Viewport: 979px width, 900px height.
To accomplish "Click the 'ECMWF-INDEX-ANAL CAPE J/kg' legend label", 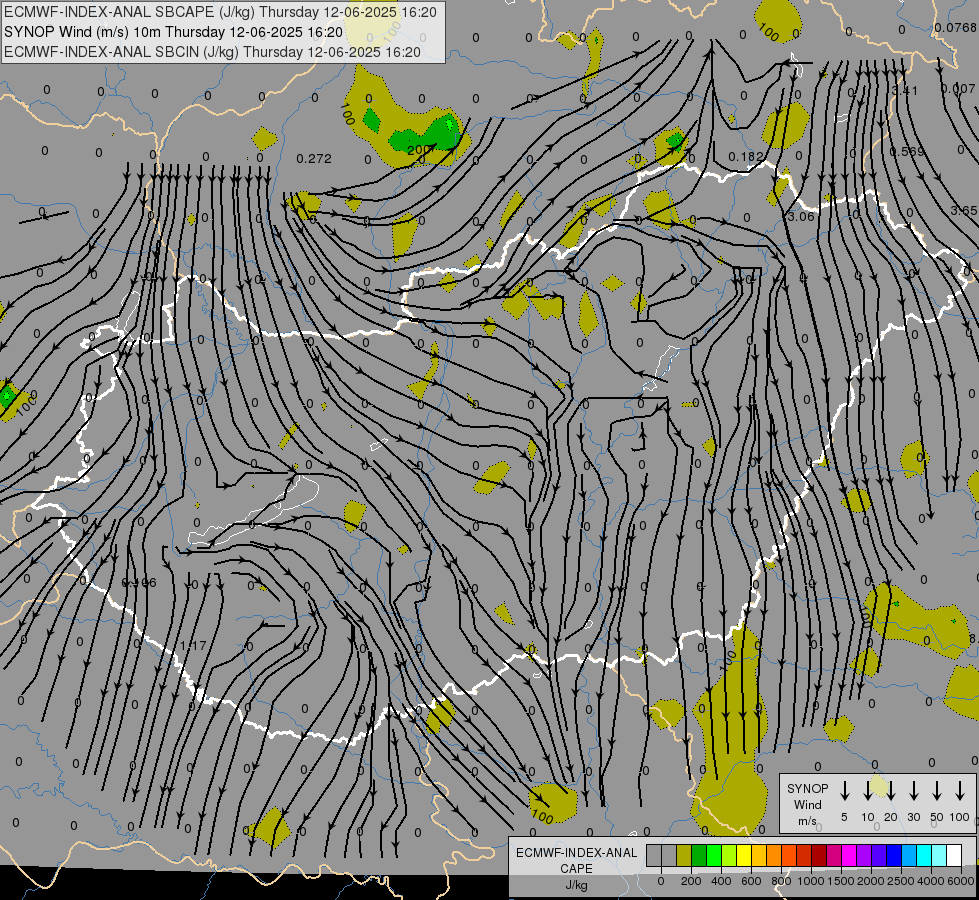I will (x=576, y=868).
